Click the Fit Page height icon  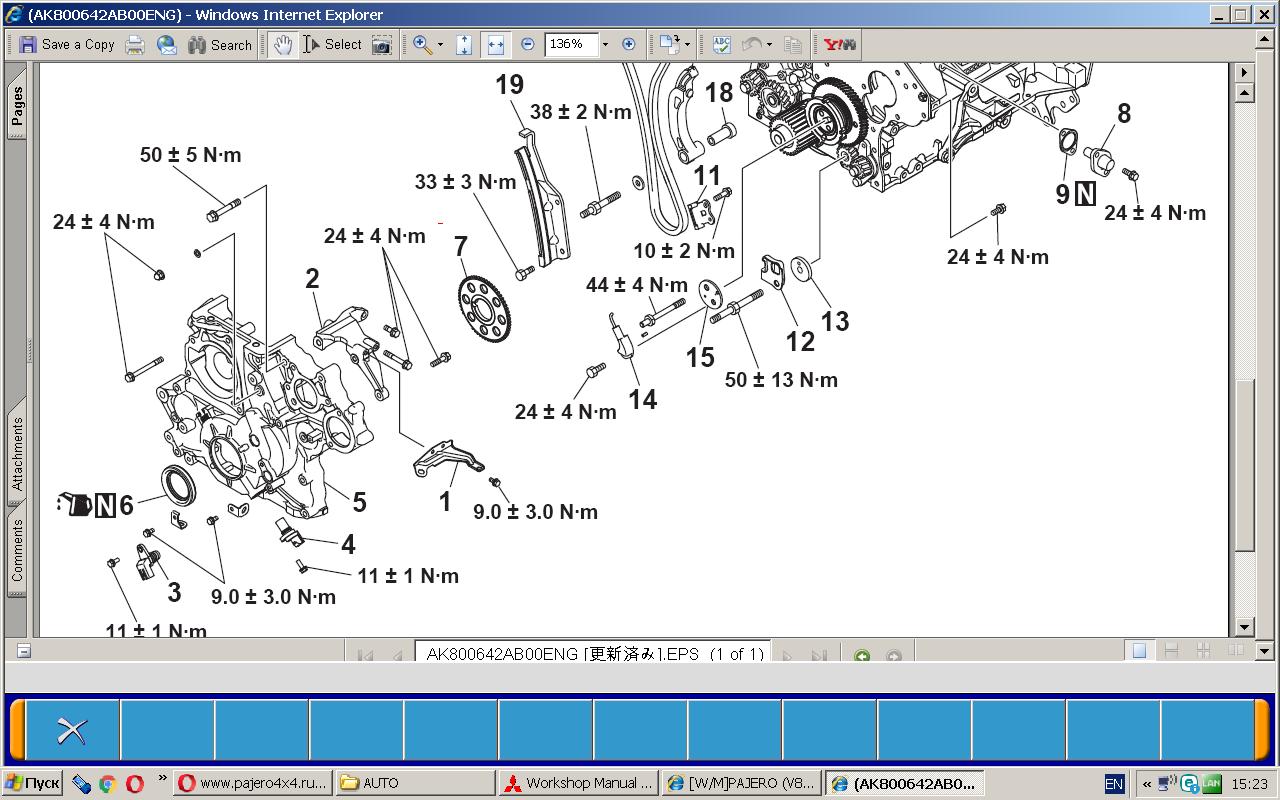pos(464,45)
